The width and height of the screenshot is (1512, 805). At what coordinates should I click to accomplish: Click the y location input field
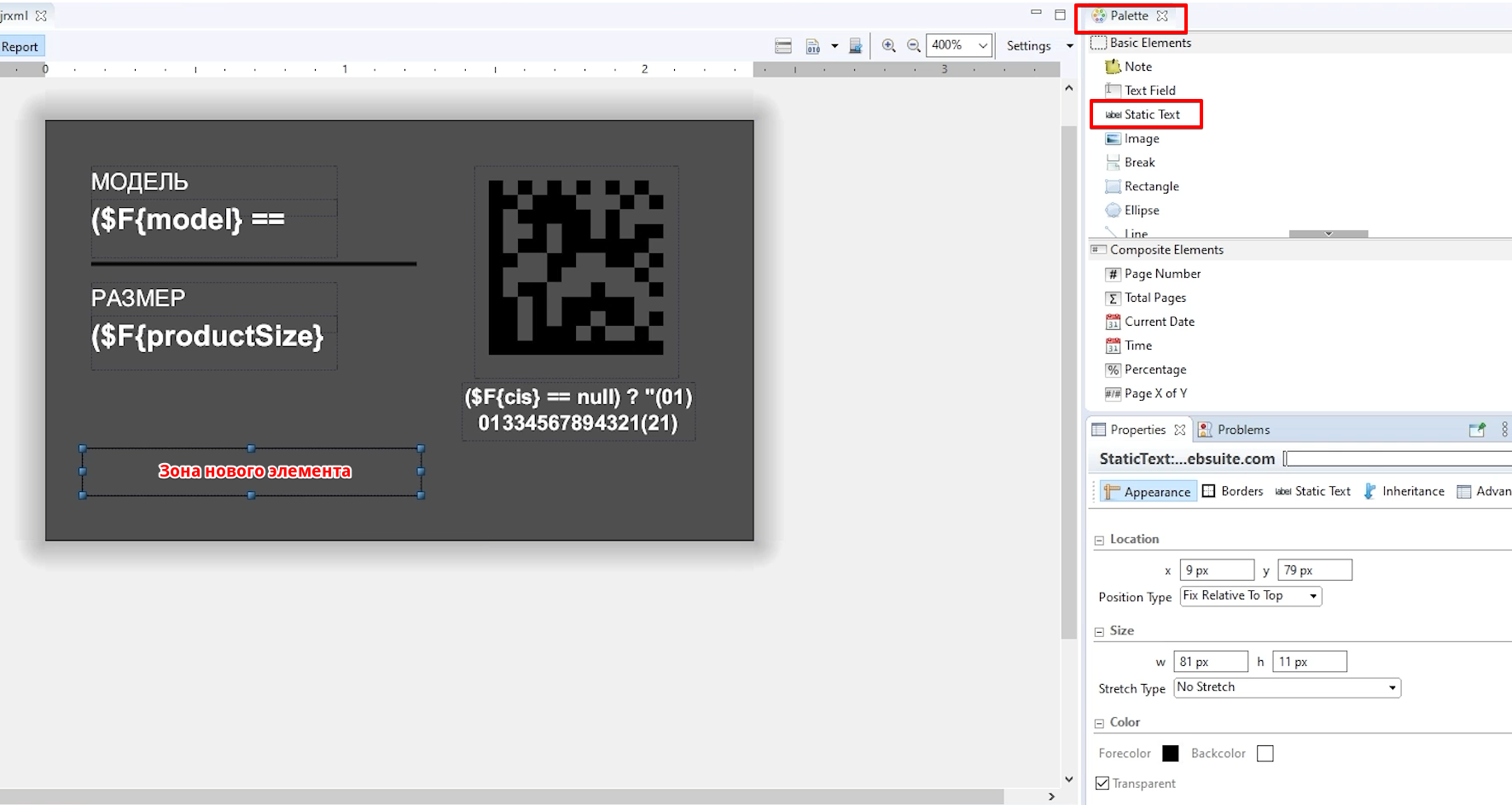(1315, 570)
